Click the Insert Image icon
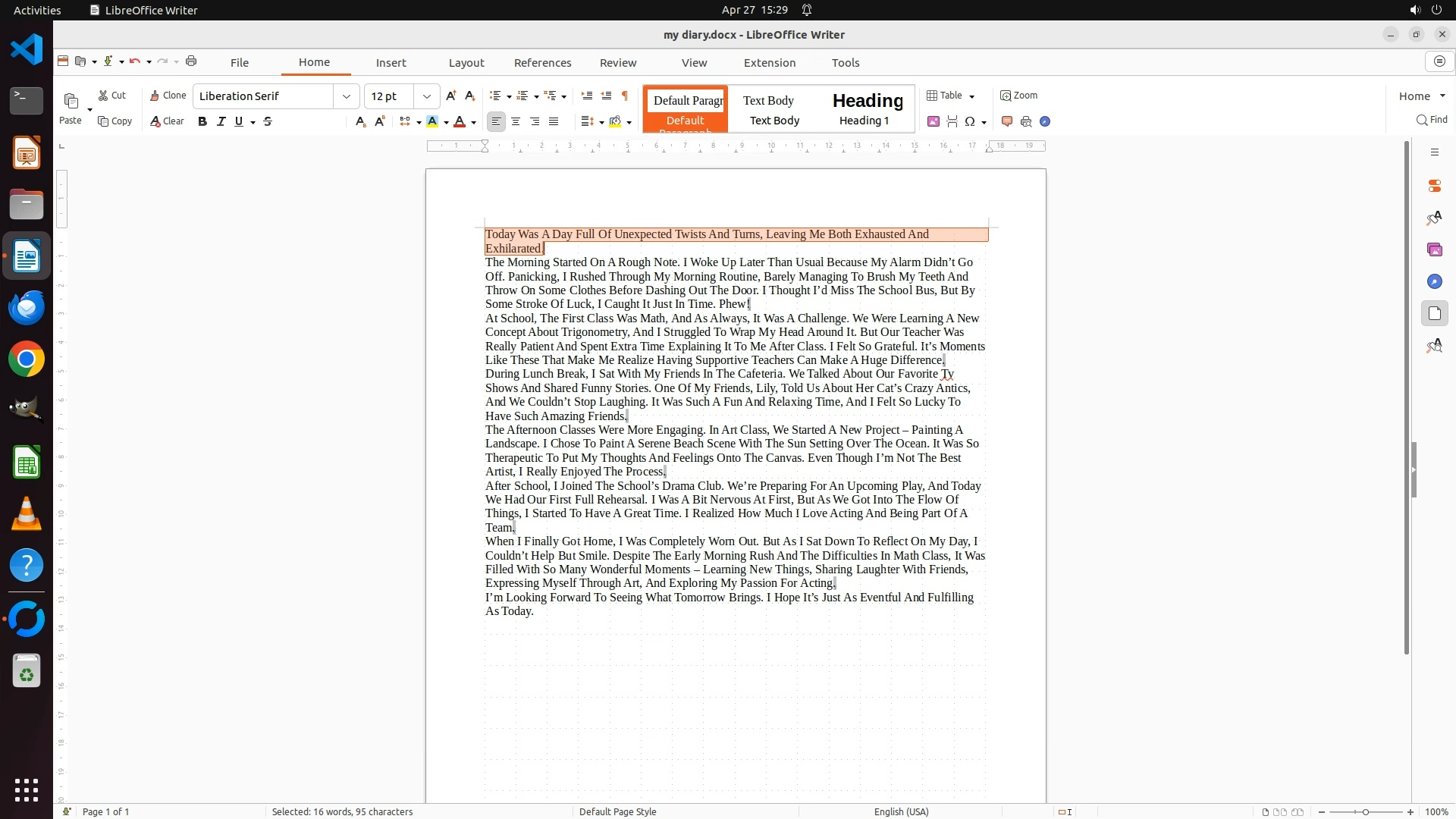 934,121
